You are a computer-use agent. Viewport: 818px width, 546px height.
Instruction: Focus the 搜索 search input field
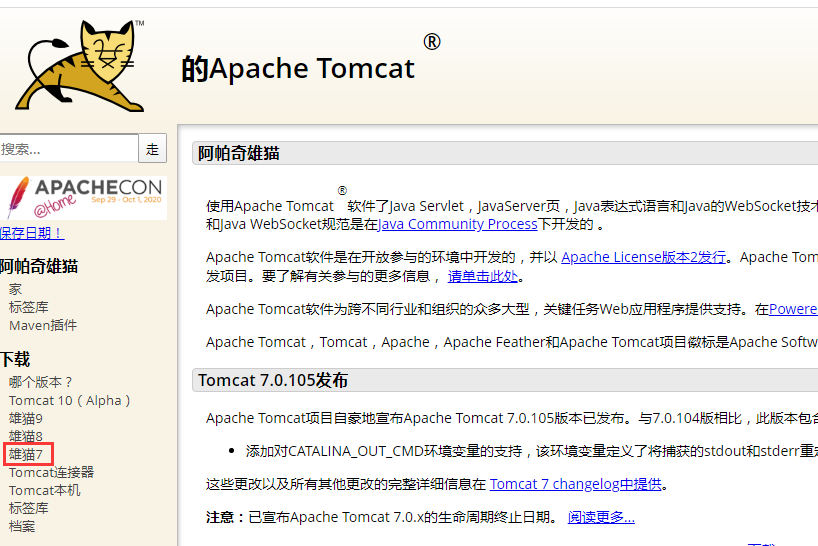pyautogui.click(x=69, y=149)
